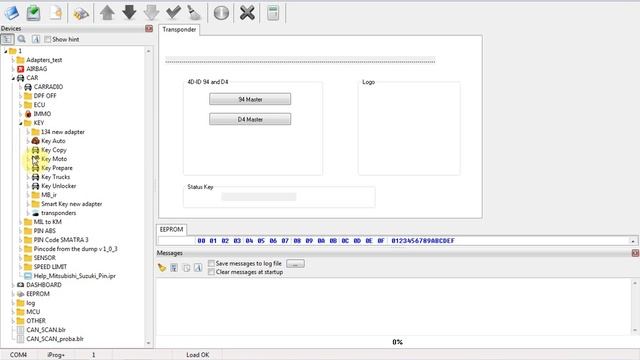The width and height of the screenshot is (640, 360).
Task: Select the Key Prepare tree item
Action: tap(57, 168)
